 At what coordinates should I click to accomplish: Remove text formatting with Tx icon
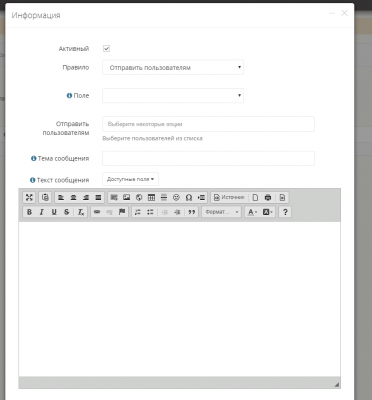[x=81, y=212]
